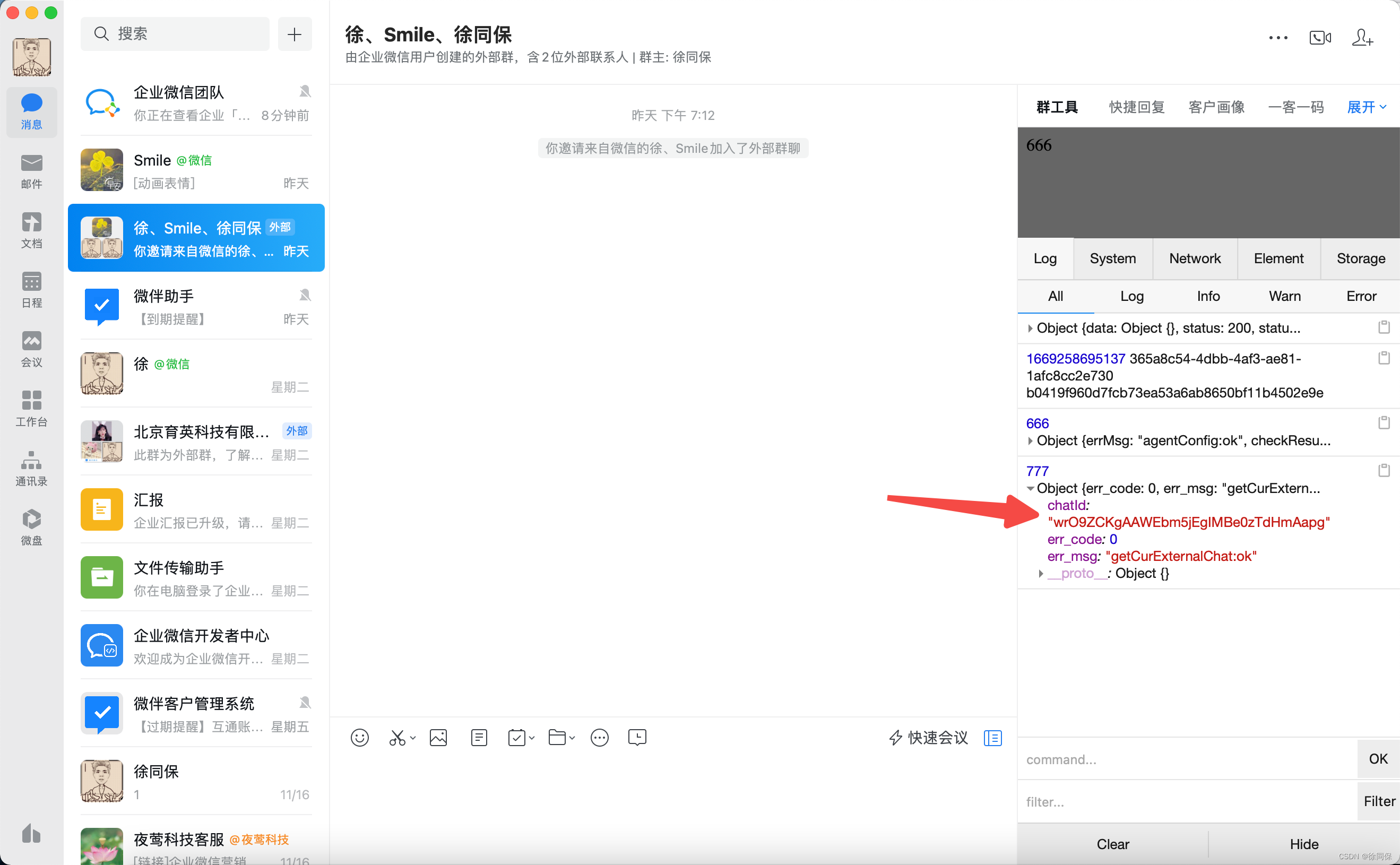This screenshot has height=865, width=1400.
Task: Click the chat history clock bubble icon
Action: pos(637,738)
